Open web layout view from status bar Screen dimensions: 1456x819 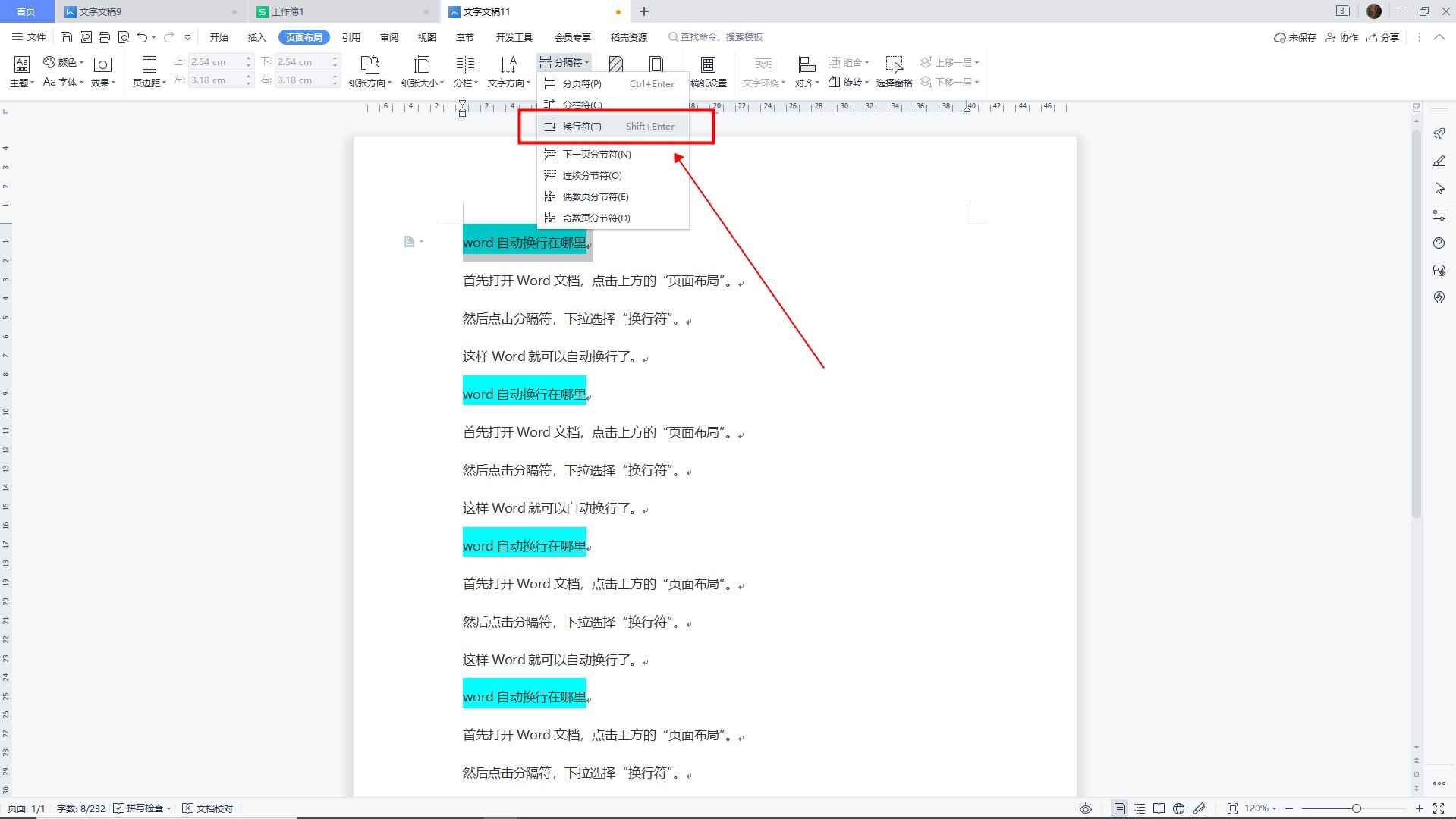tap(1178, 808)
